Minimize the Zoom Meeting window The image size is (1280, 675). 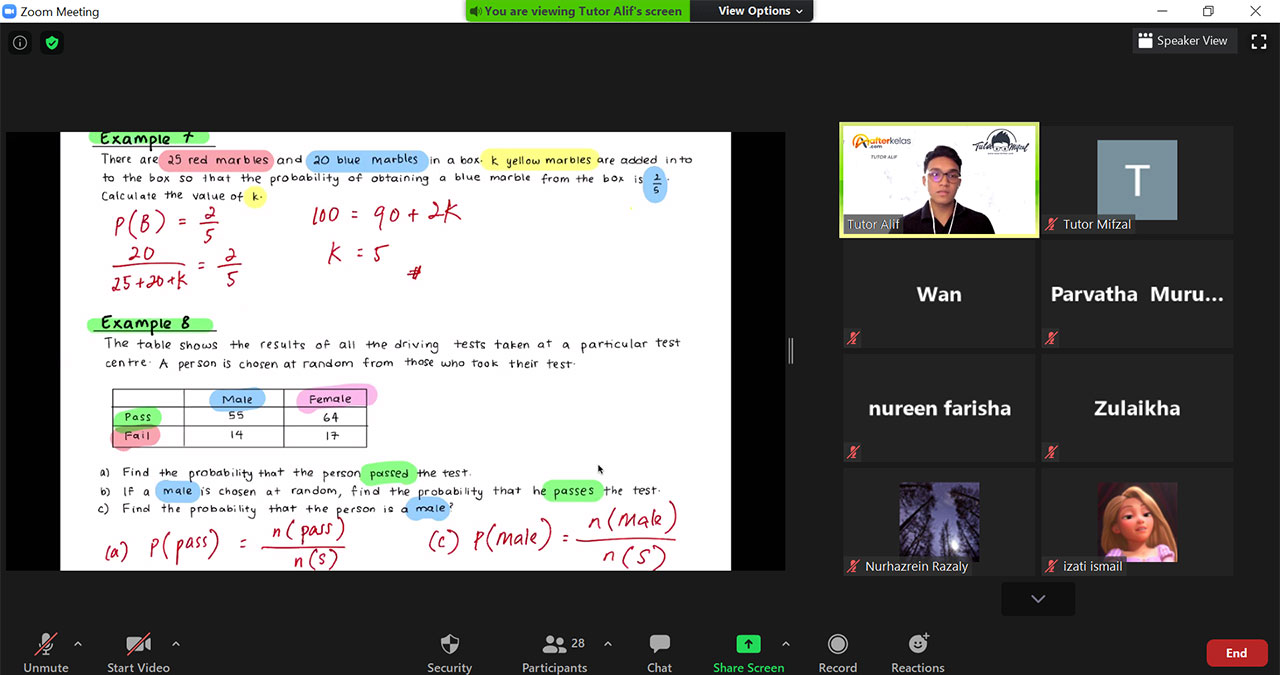pyautogui.click(x=1162, y=11)
